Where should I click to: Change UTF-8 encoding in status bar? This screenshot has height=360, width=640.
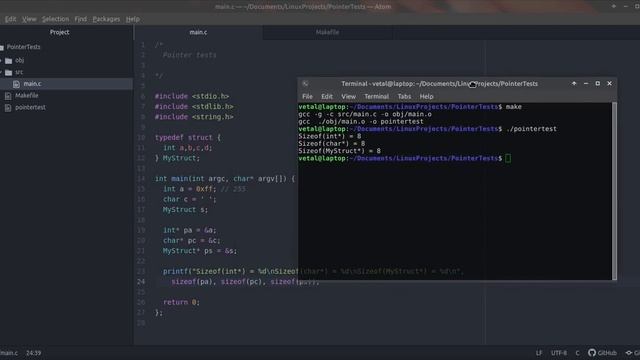click(x=559, y=353)
